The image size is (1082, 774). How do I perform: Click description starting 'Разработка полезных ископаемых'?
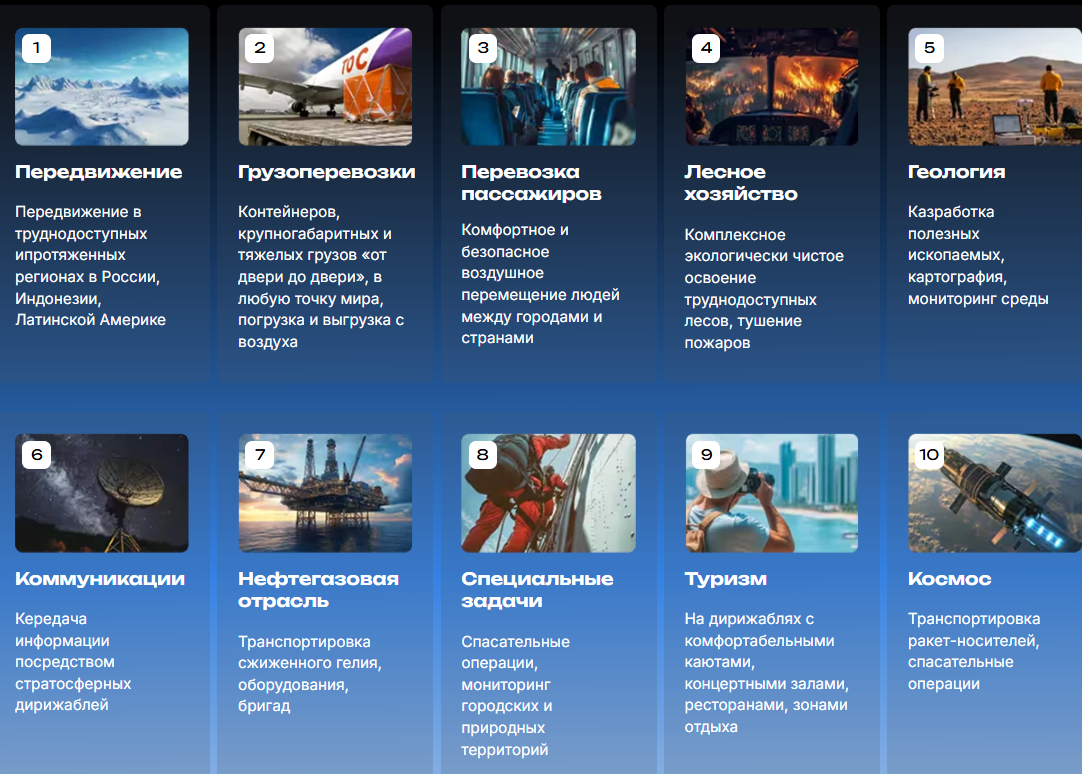click(x=978, y=255)
